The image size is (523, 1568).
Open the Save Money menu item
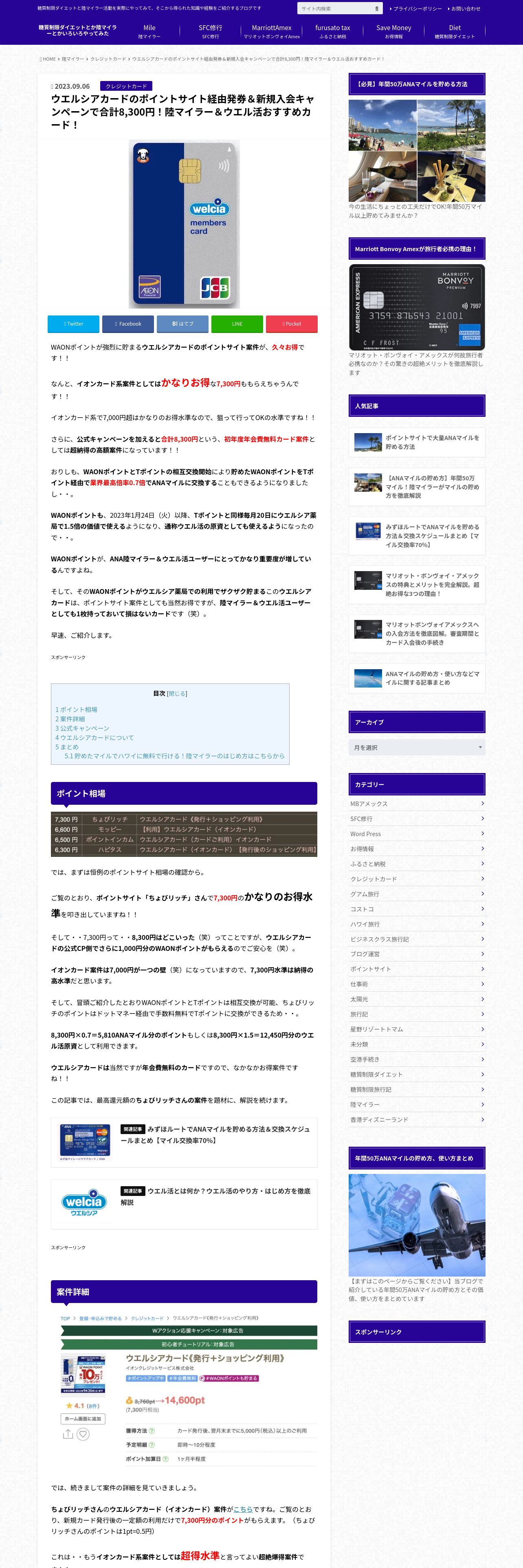[393, 32]
